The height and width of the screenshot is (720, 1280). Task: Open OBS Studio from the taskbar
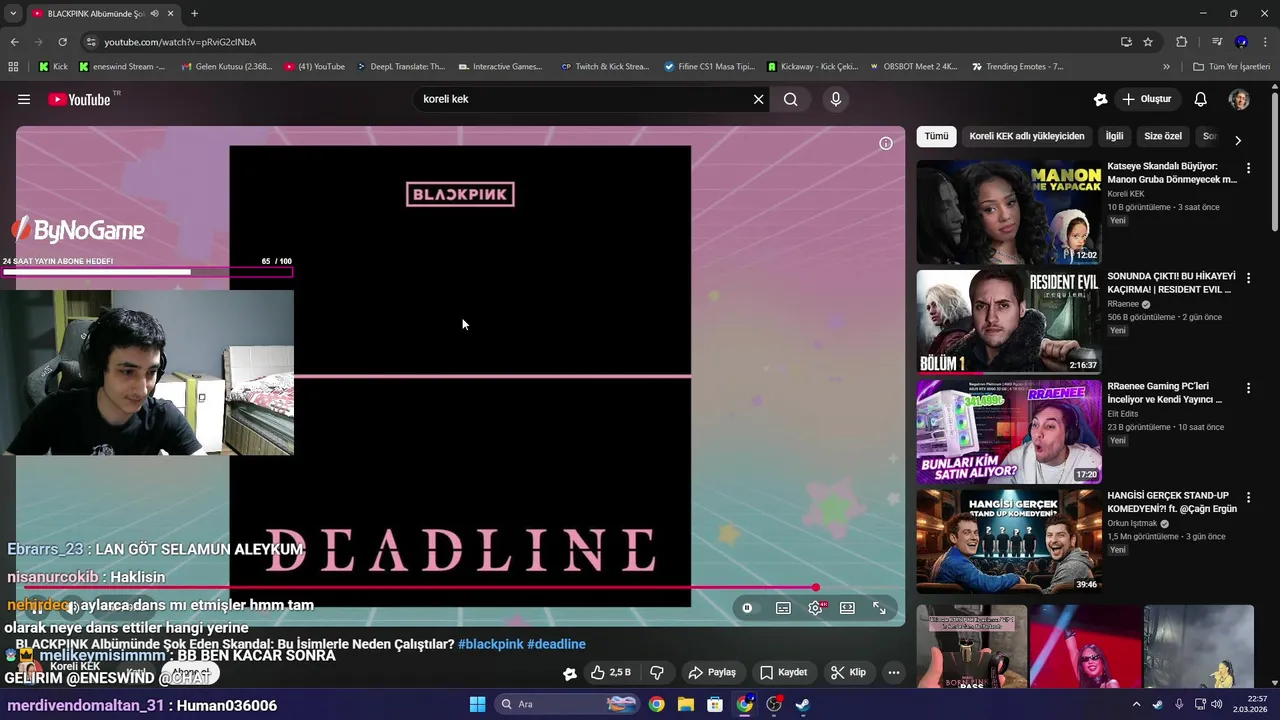773,704
